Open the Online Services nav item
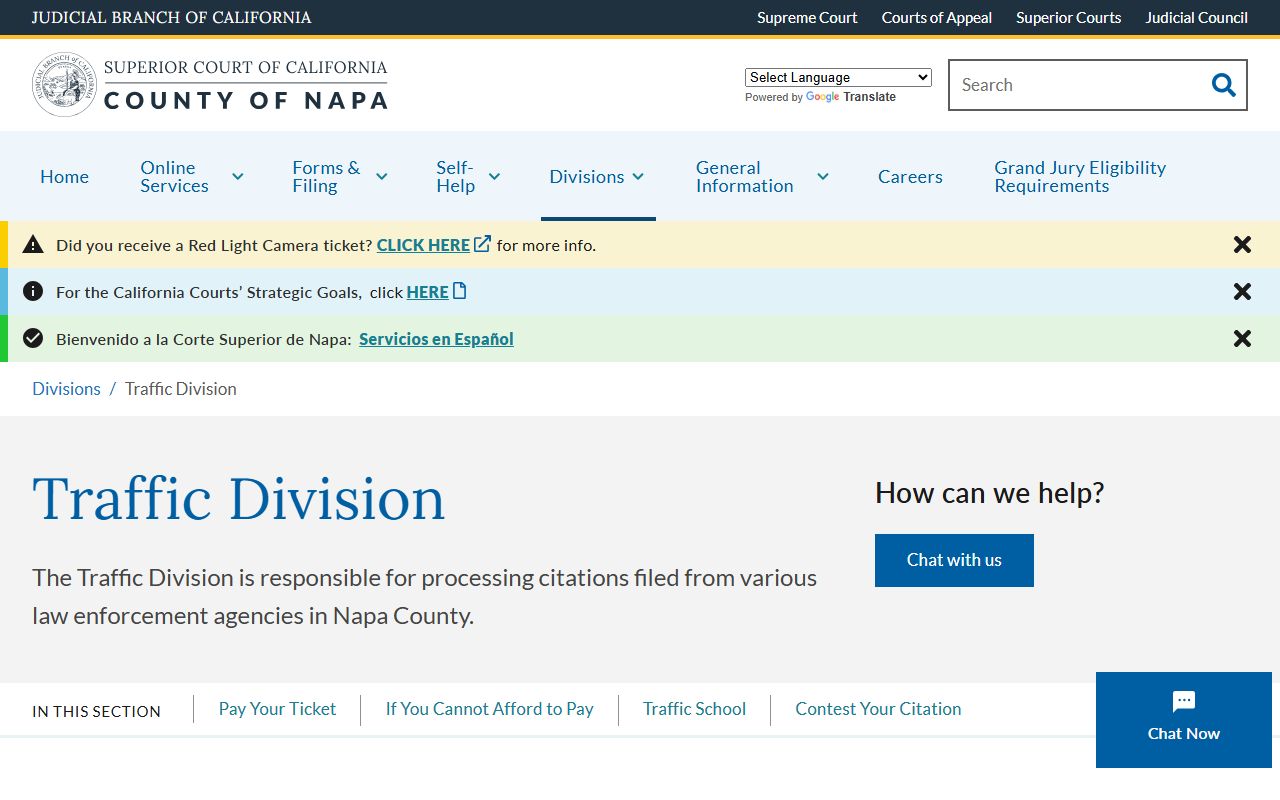This screenshot has height=800, width=1280. [174, 177]
